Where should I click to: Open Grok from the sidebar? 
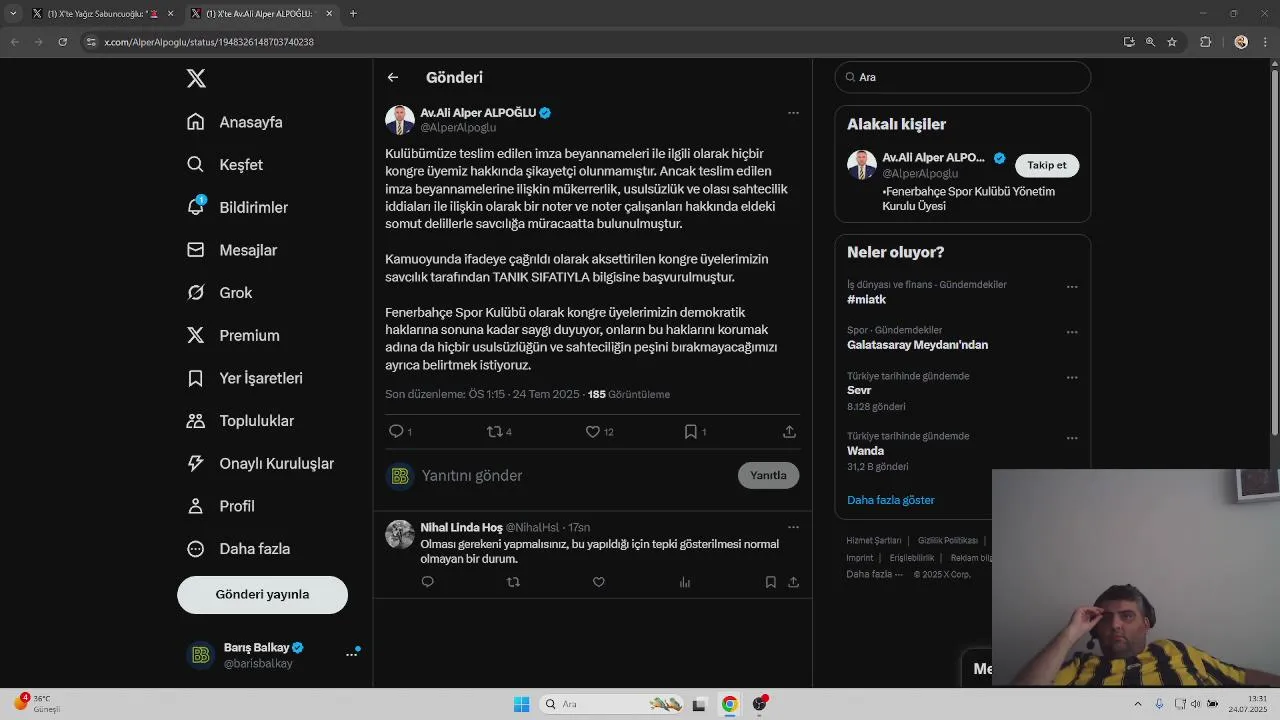coord(220,293)
